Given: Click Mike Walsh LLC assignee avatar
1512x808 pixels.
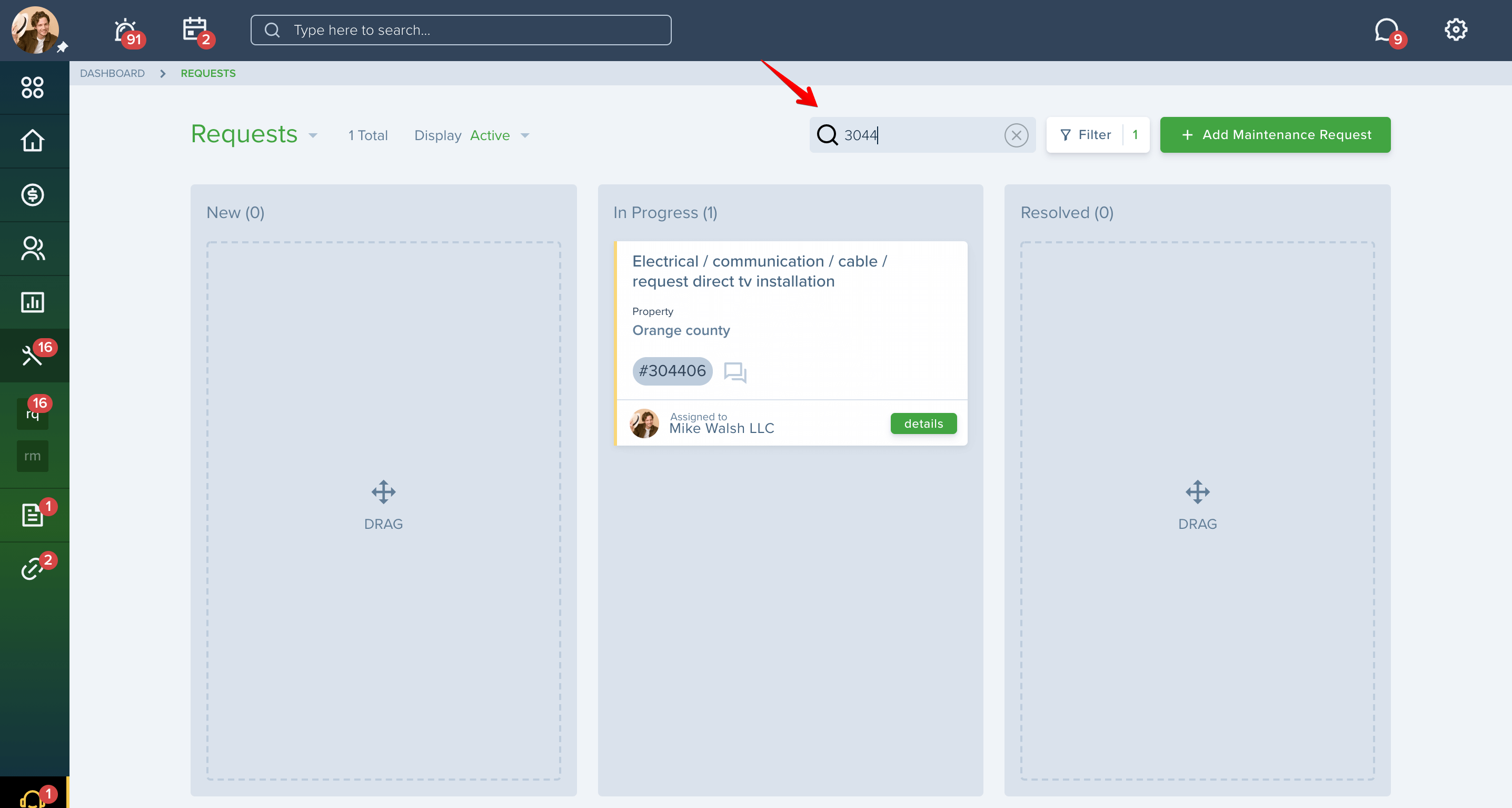Looking at the screenshot, I should [644, 423].
